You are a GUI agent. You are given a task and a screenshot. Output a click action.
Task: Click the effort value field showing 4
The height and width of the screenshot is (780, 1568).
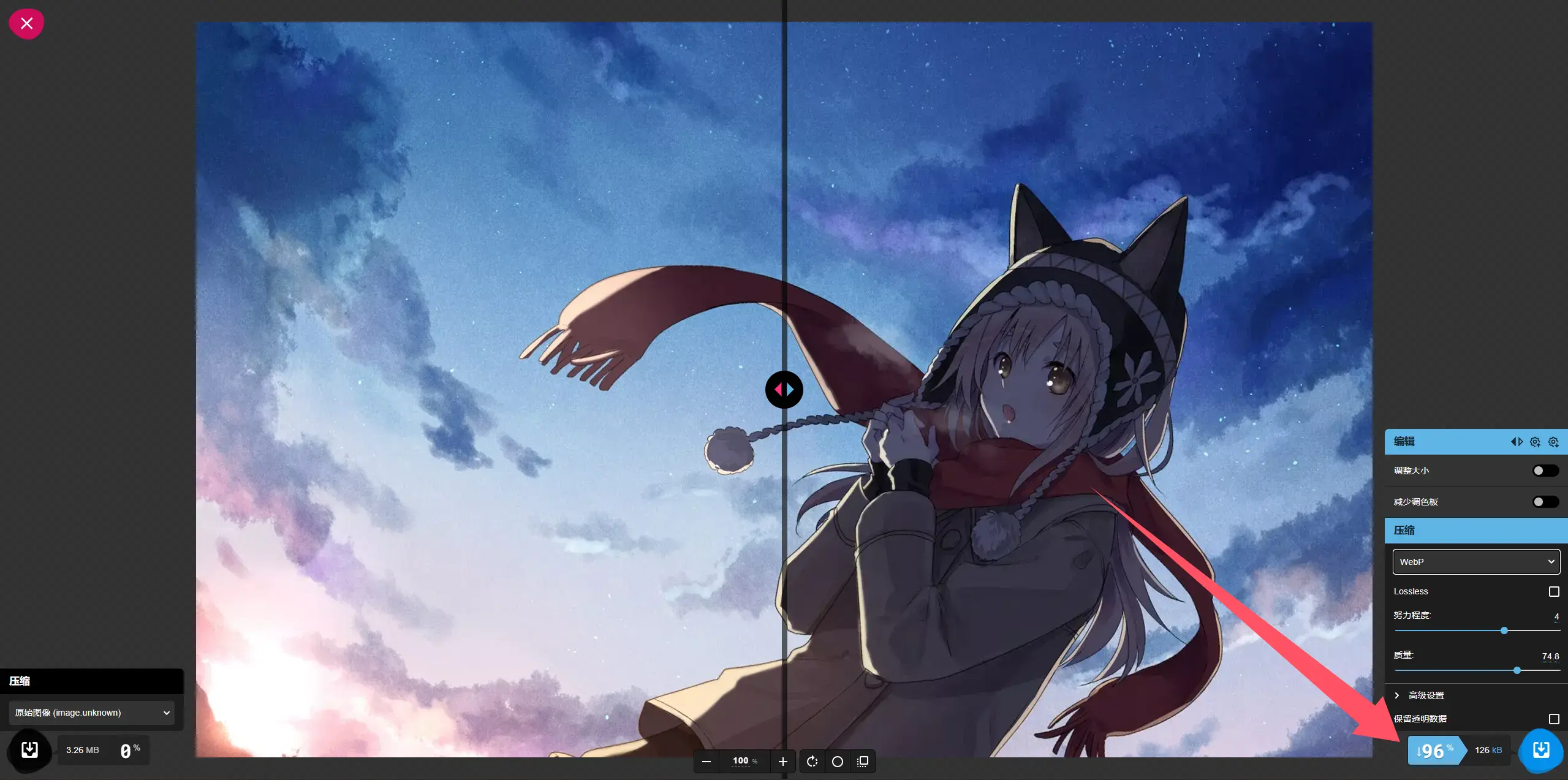[1556, 616]
